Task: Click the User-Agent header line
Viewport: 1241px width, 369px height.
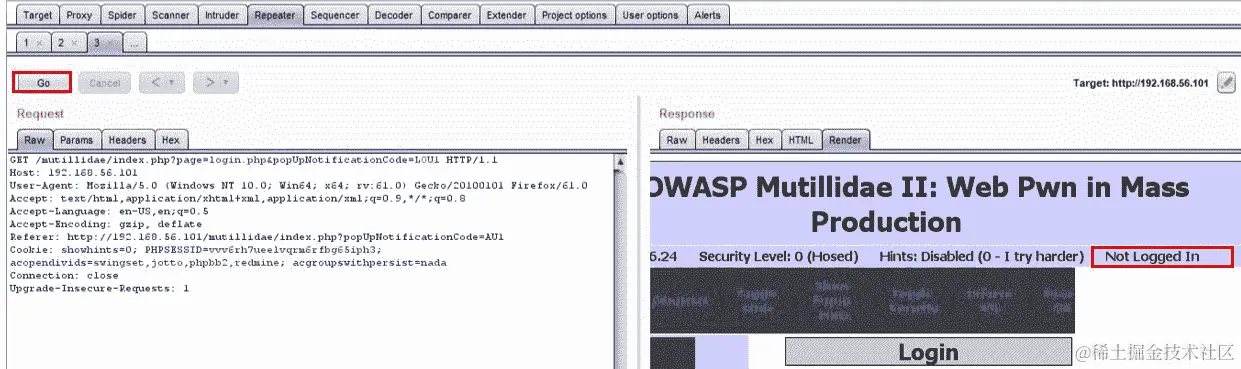Action: pyautogui.click(x=299, y=186)
